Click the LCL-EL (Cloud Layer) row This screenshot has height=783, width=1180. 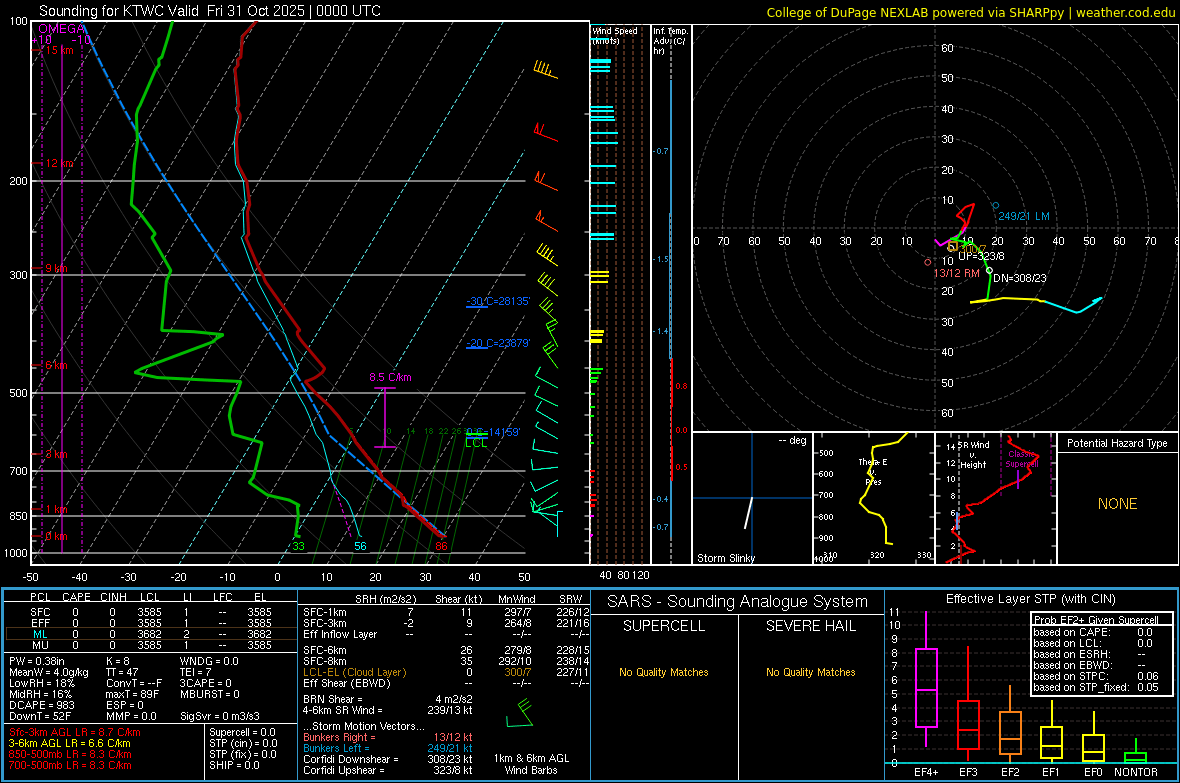point(446,672)
